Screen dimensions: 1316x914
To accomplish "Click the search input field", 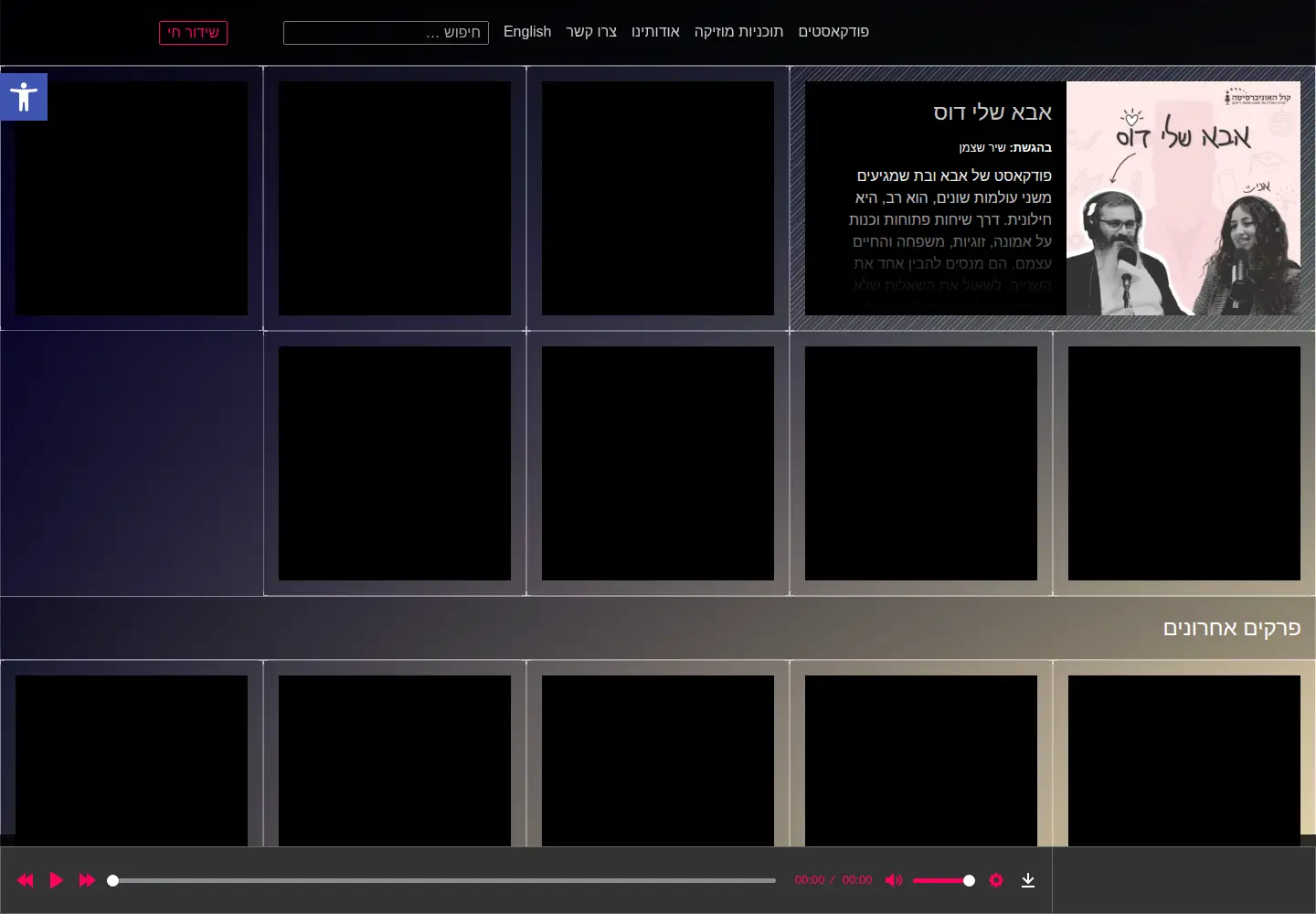I will 386,33.
